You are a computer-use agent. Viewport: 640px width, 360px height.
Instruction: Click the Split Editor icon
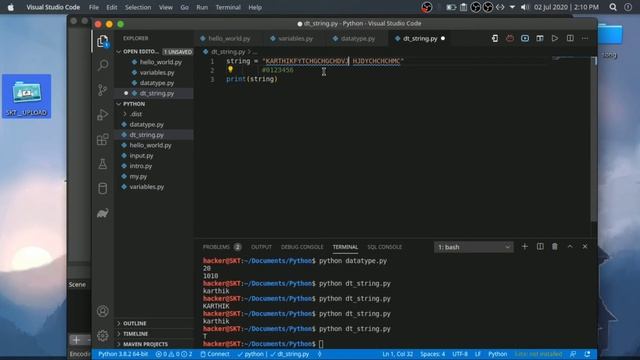[x=570, y=38]
